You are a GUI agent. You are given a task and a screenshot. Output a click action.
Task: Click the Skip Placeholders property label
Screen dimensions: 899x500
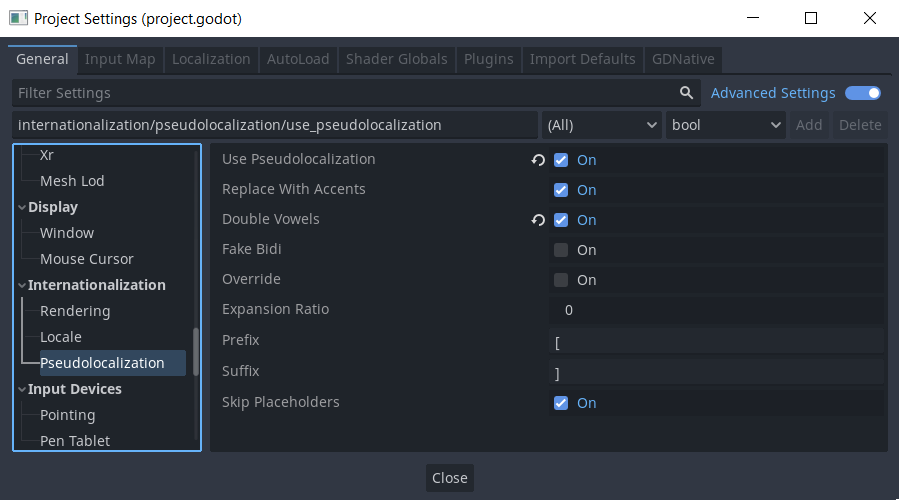(x=280, y=402)
